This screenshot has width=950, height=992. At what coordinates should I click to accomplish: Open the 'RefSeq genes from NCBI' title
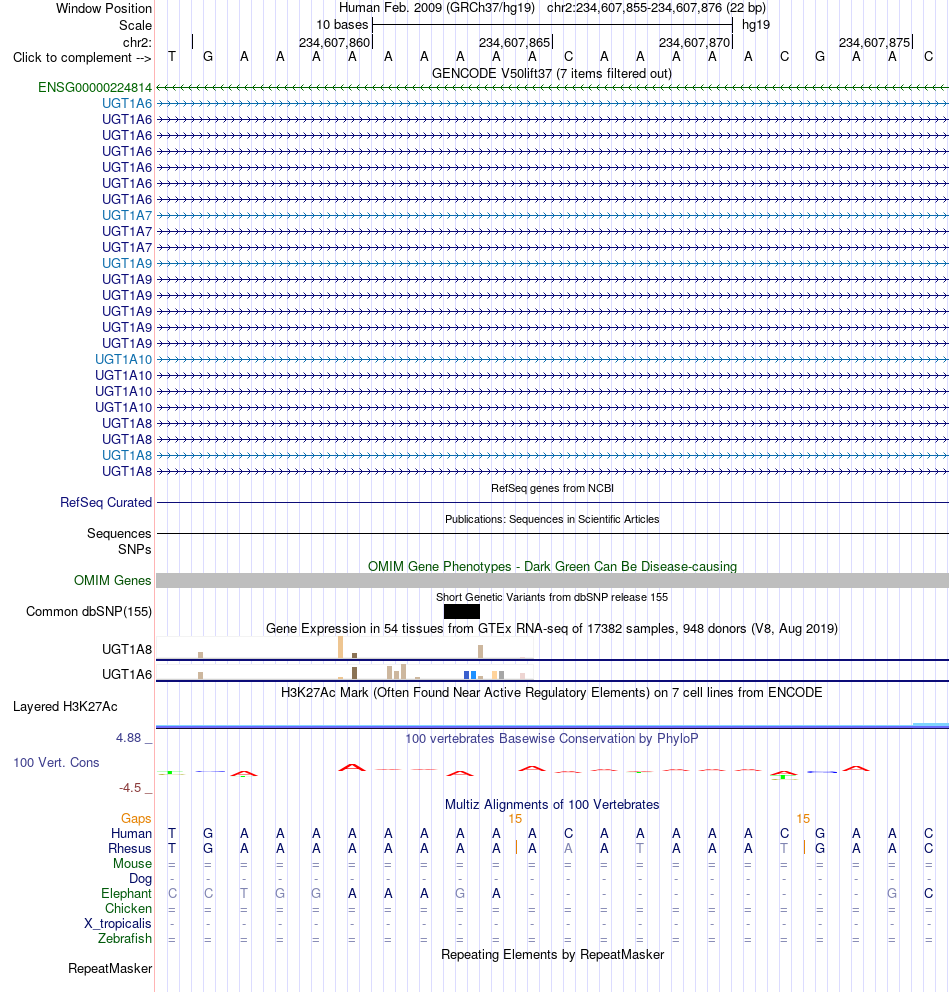click(552, 488)
